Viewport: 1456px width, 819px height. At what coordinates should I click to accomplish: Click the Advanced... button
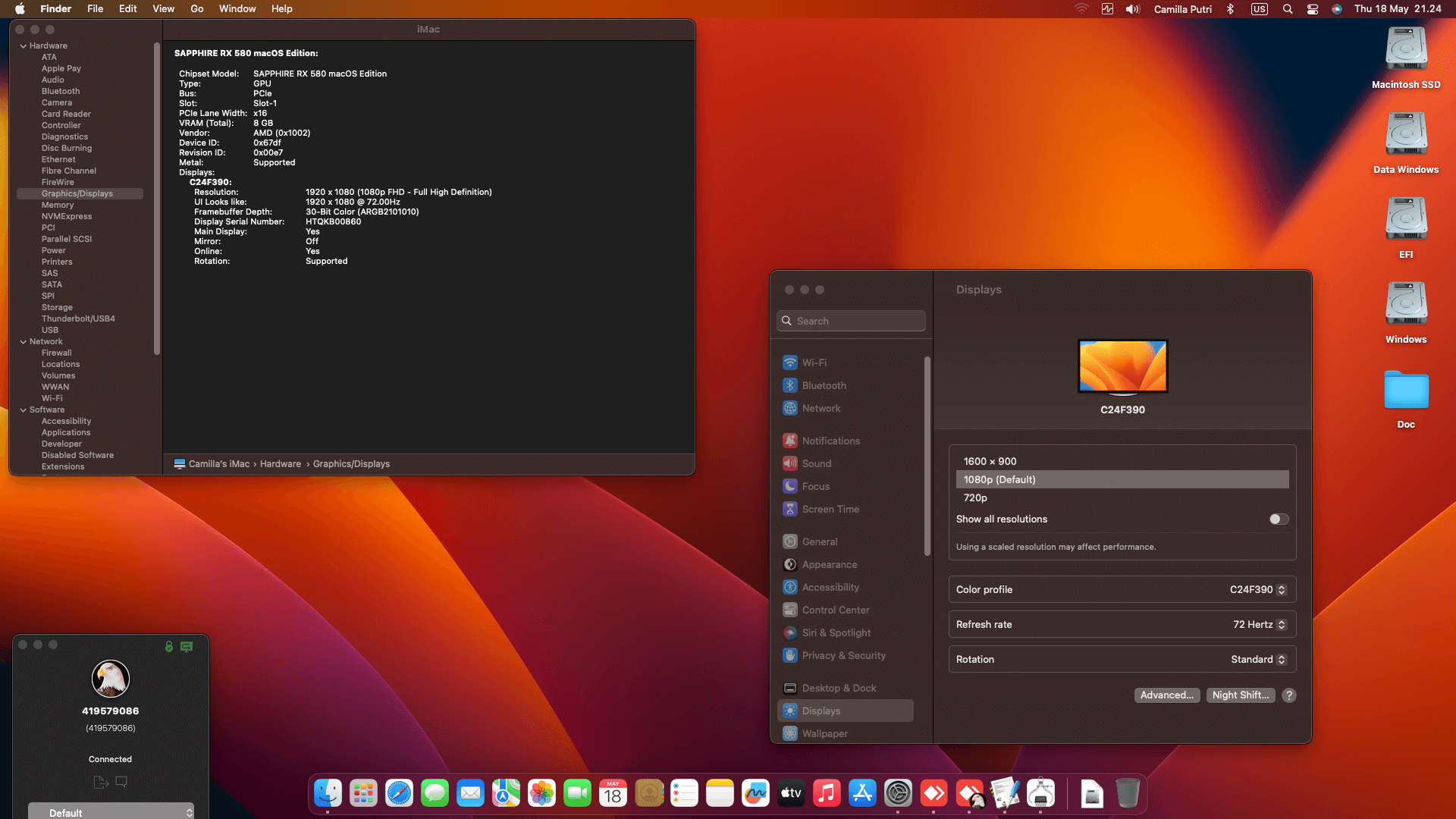pos(1166,695)
